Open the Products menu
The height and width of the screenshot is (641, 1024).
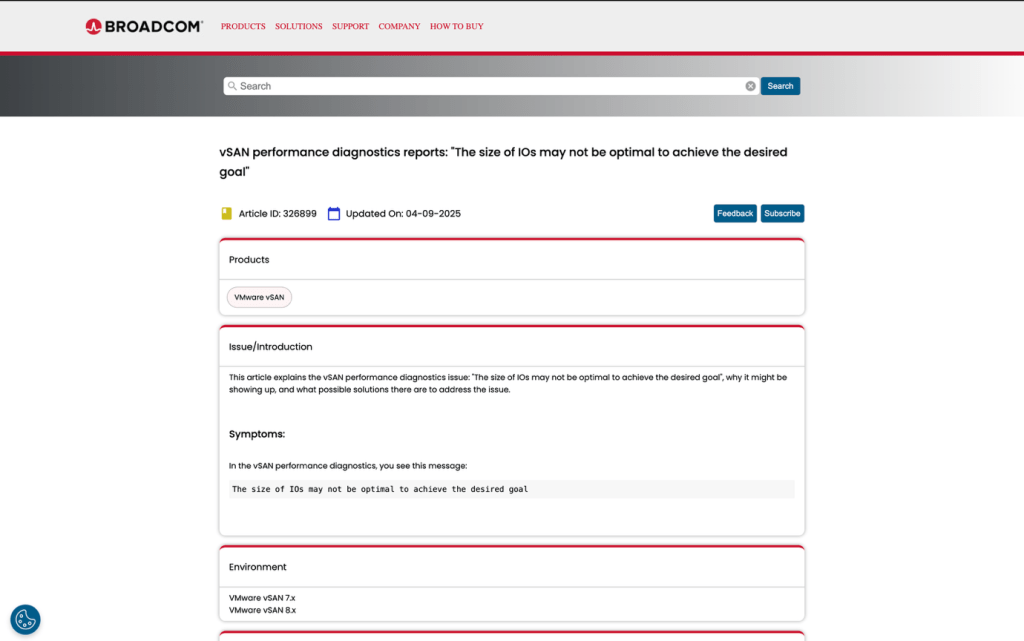243,27
